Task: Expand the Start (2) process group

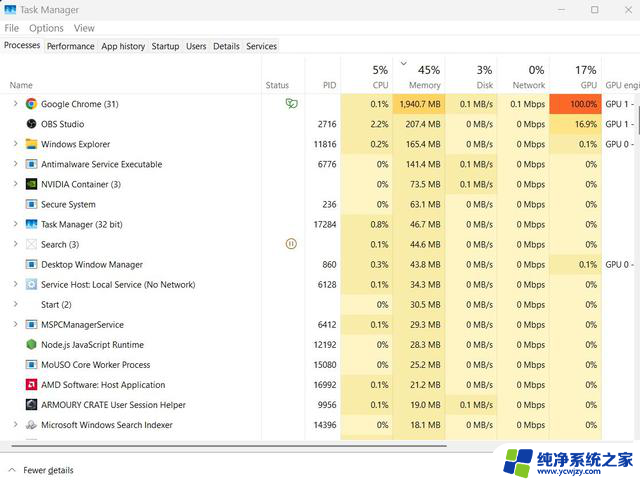Action: [x=15, y=304]
